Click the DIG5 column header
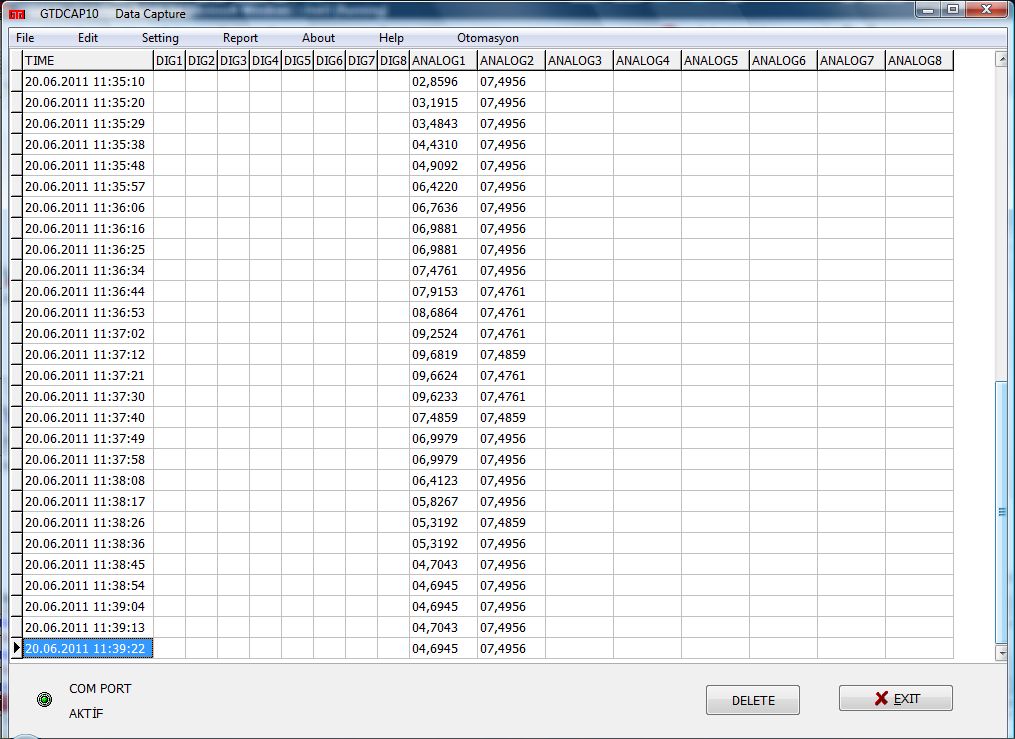1015x739 pixels. [x=297, y=60]
